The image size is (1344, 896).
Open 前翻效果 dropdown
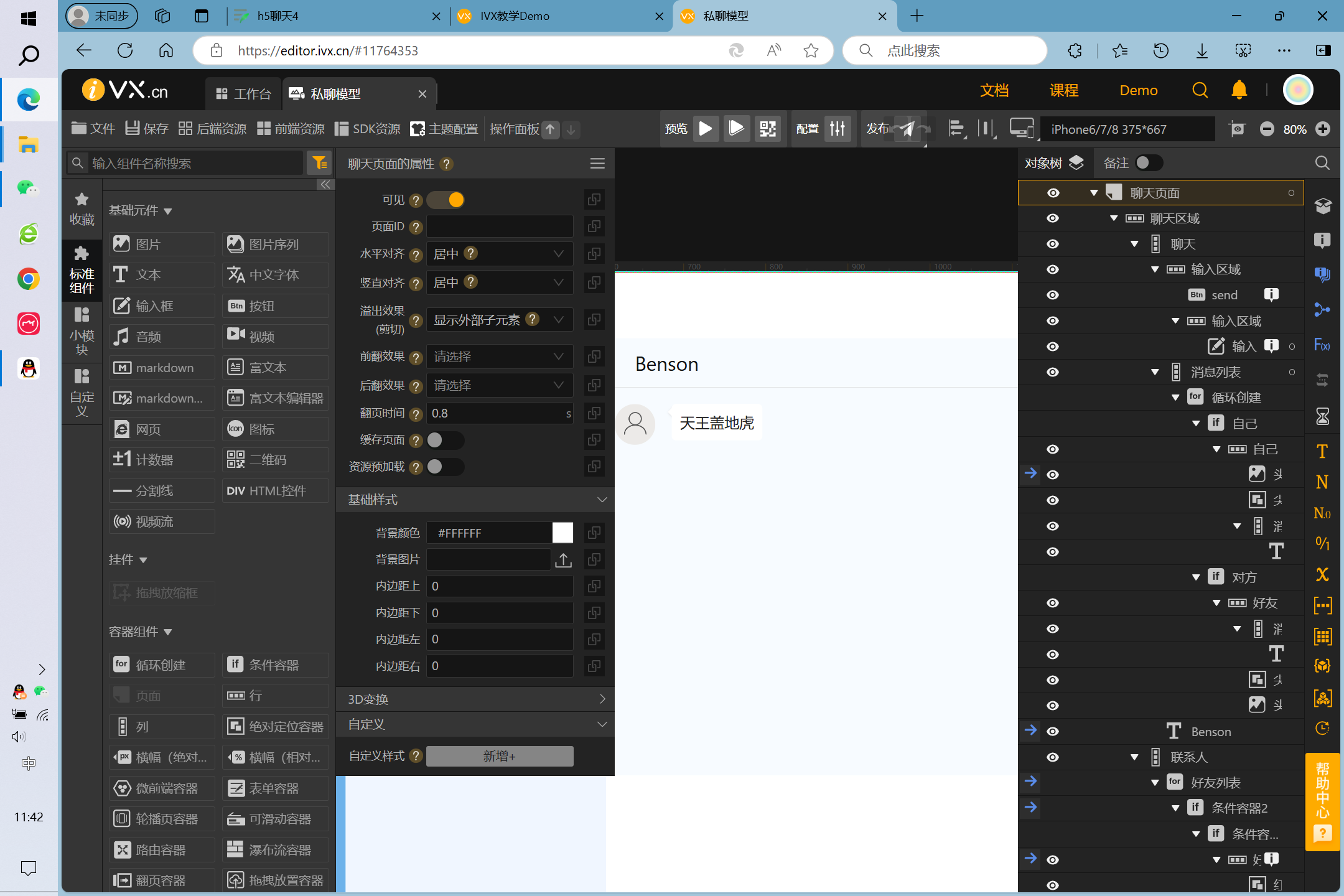click(500, 357)
